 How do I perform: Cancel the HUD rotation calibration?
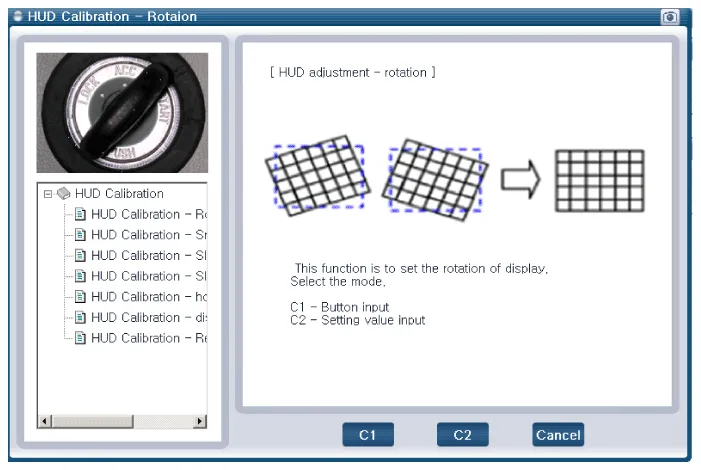click(x=557, y=435)
